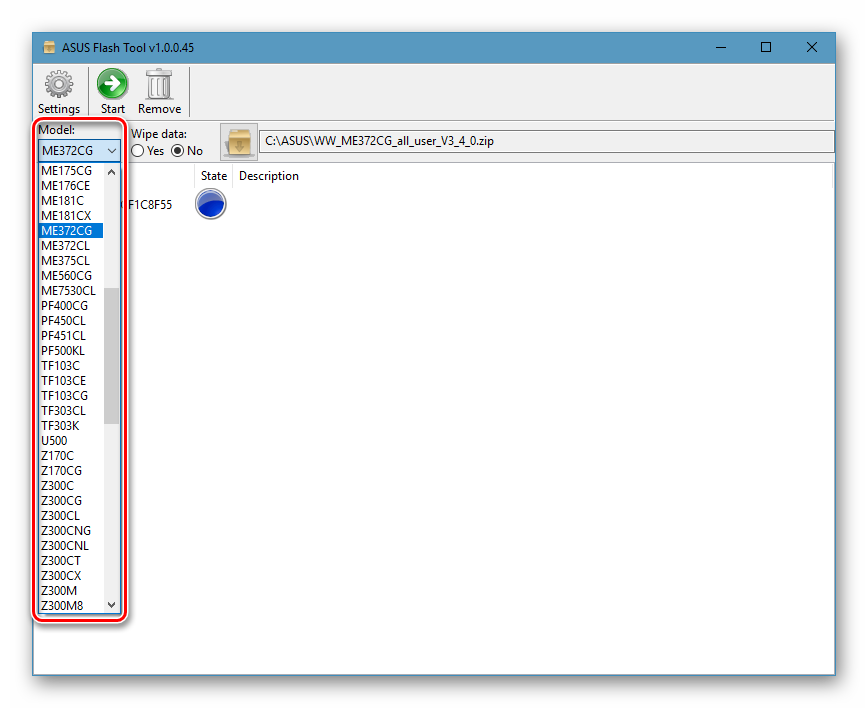Image resolution: width=868 pixels, height=708 pixels.
Task: Pick PF451CL in the model list
Action: tap(71, 335)
